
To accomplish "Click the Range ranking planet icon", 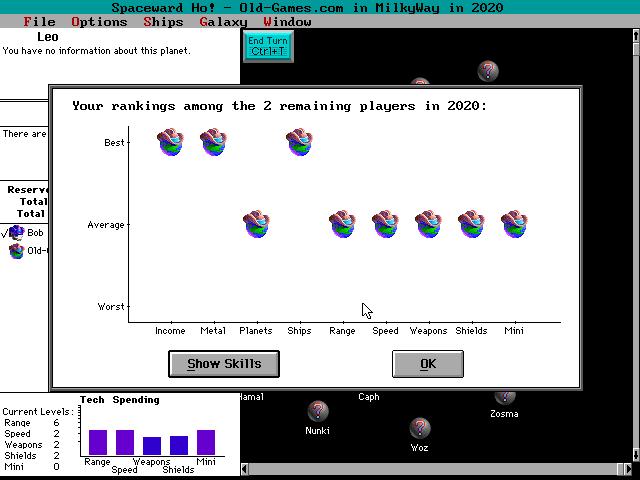I will pyautogui.click(x=342, y=224).
